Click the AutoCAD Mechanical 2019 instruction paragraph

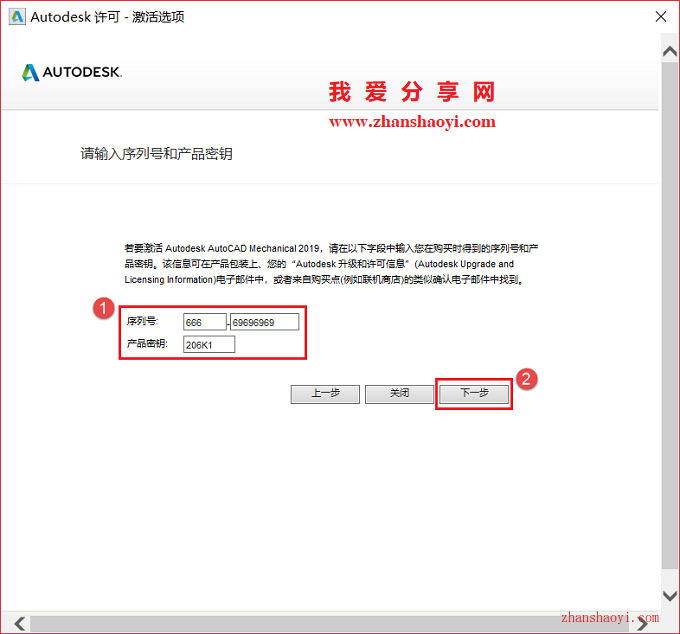[331, 264]
